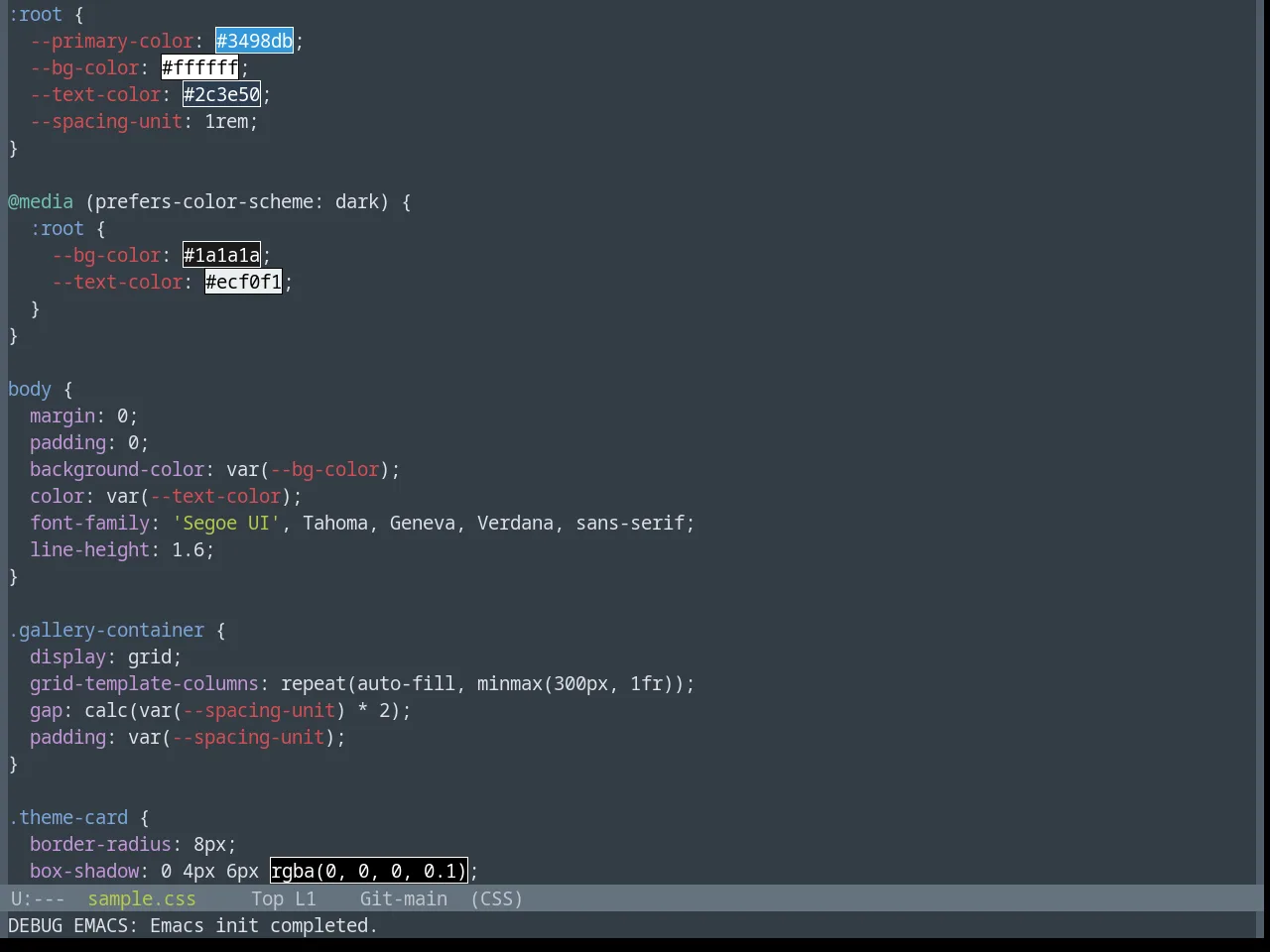Click the grid-template-columns property
Screen dimensions: 1270x952
coord(145,683)
